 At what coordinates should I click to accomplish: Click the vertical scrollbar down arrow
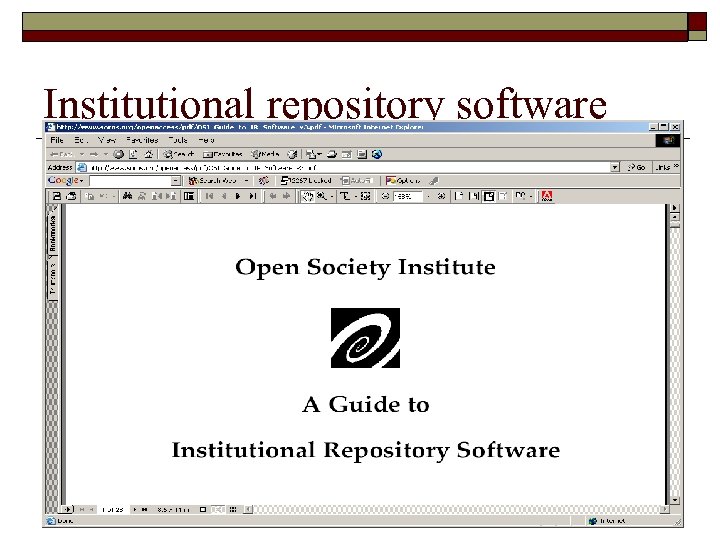[x=675, y=500]
